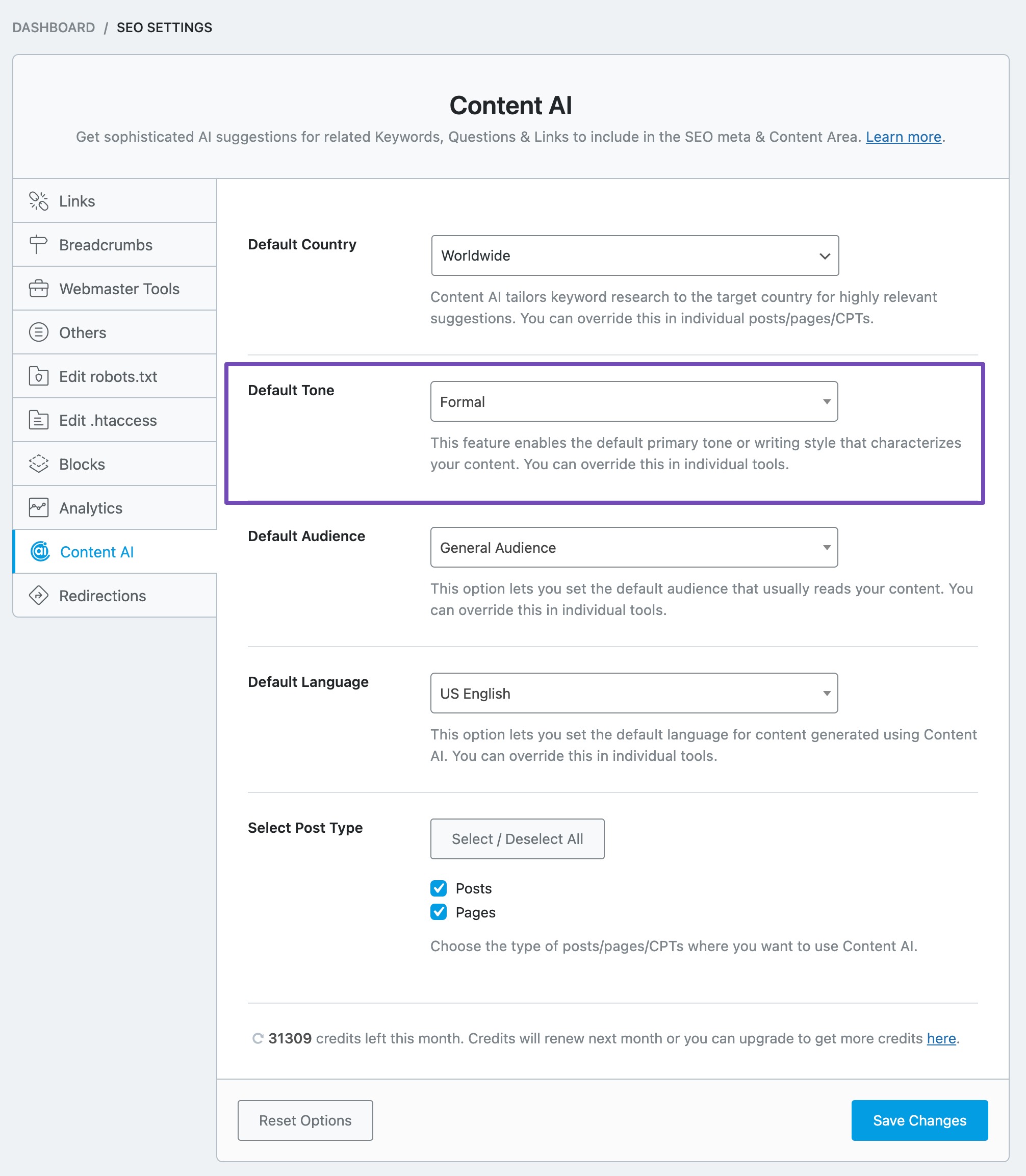Click the Analytics chart icon
The image size is (1026, 1176).
pos(38,508)
